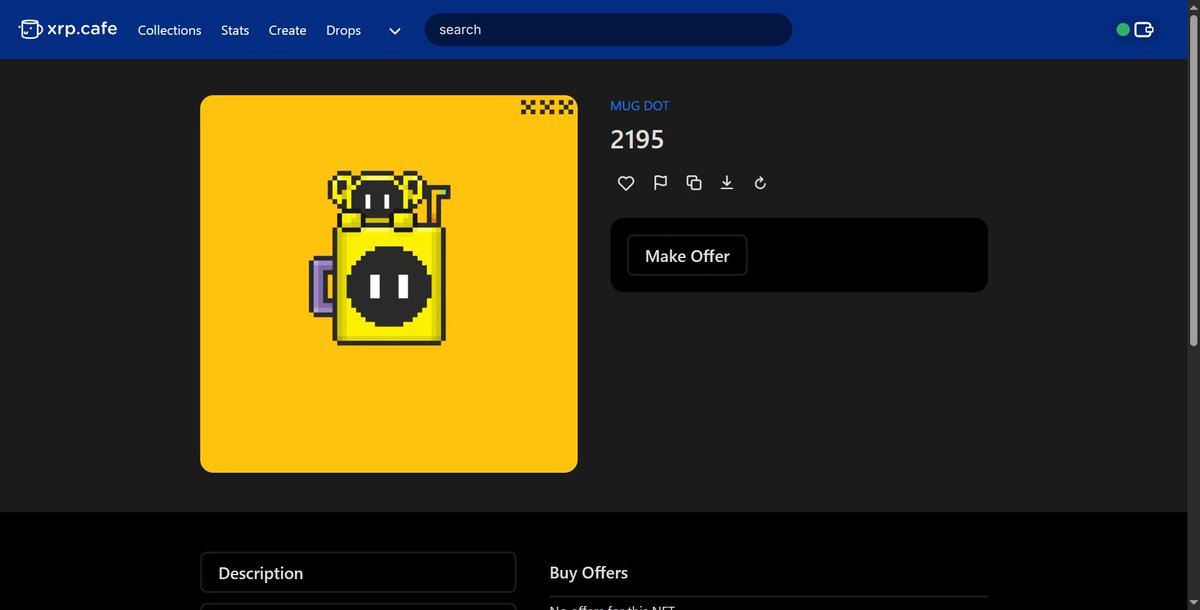Open the navigation chevron dropdown menu
1200x610 pixels.
(393, 31)
